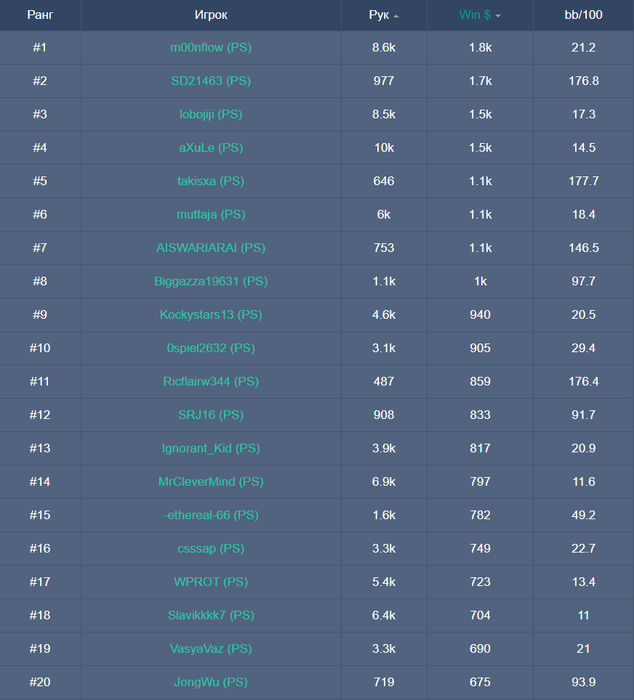The image size is (634, 700).
Task: Open MrCleverMind (PS) player details
Action: [x=211, y=482]
